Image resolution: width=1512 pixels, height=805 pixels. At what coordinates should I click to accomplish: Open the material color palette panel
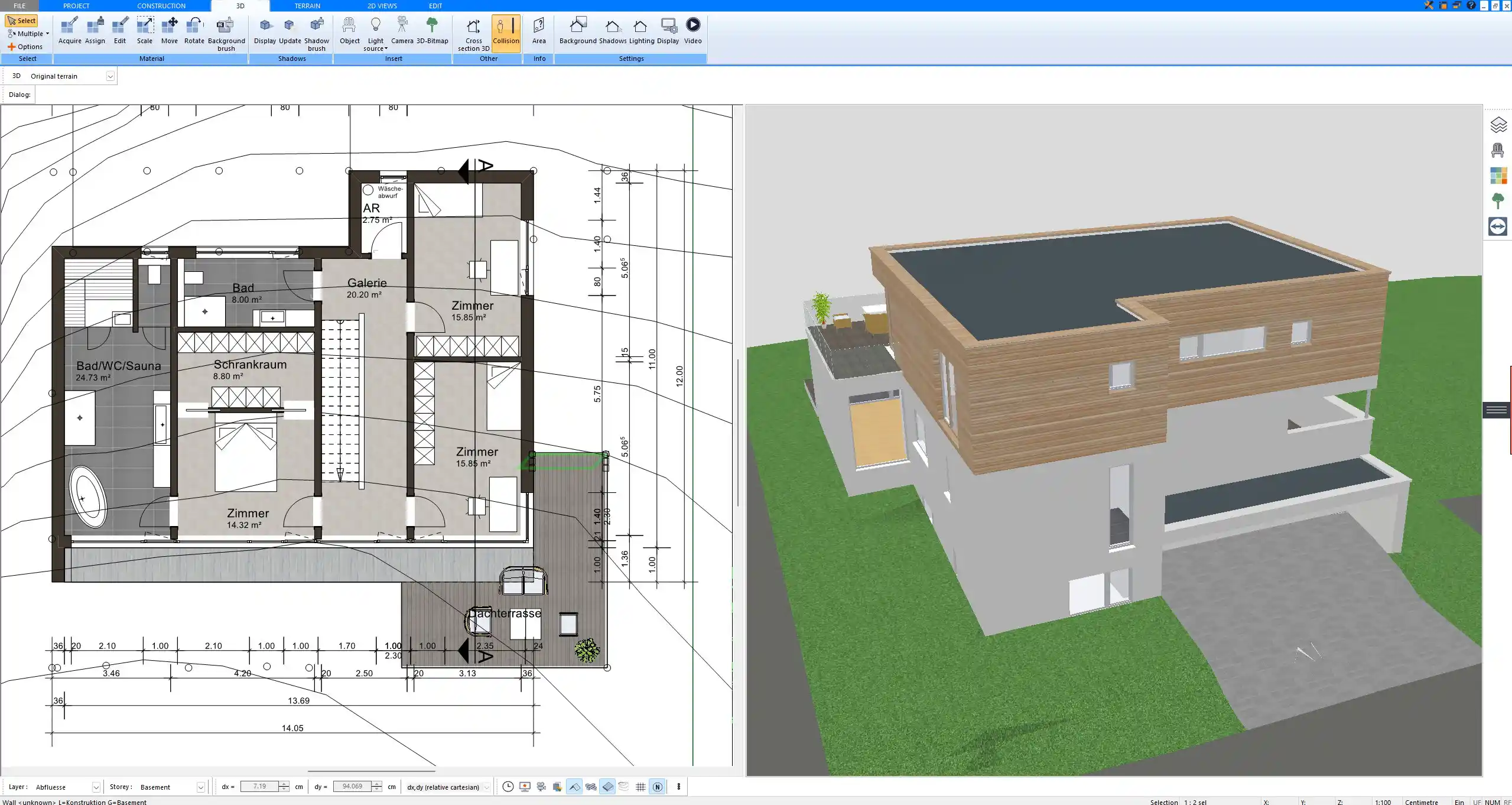(1499, 176)
